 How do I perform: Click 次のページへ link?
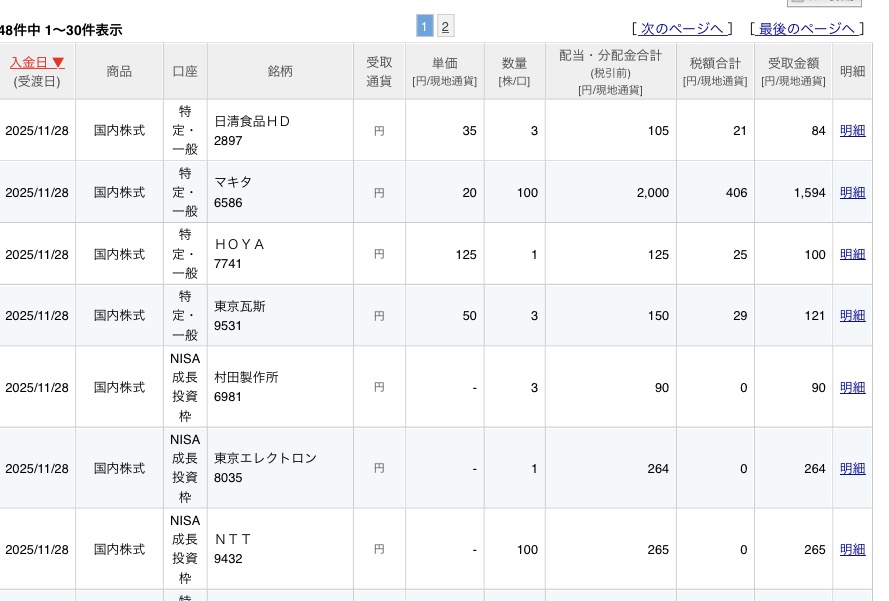click(x=682, y=28)
